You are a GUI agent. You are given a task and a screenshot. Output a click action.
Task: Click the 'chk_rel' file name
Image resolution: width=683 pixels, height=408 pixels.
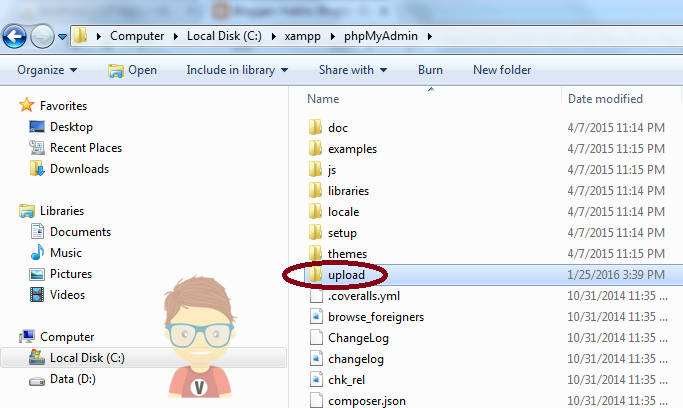pos(346,380)
